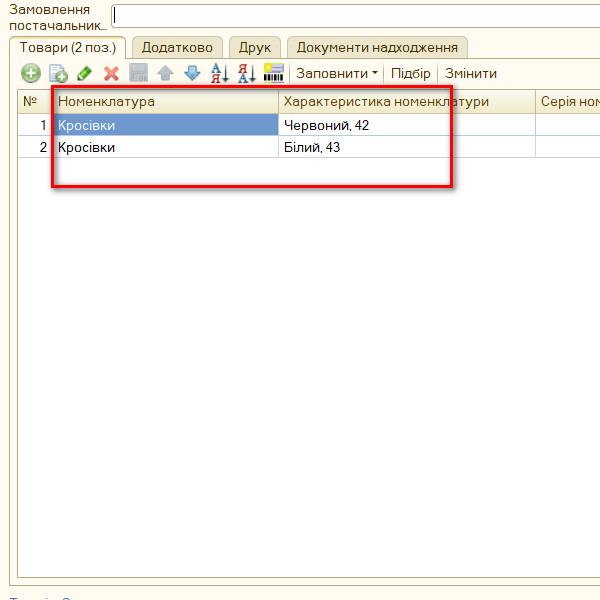Add a new row with the green plus icon
This screenshot has height=600, width=600.
31,73
